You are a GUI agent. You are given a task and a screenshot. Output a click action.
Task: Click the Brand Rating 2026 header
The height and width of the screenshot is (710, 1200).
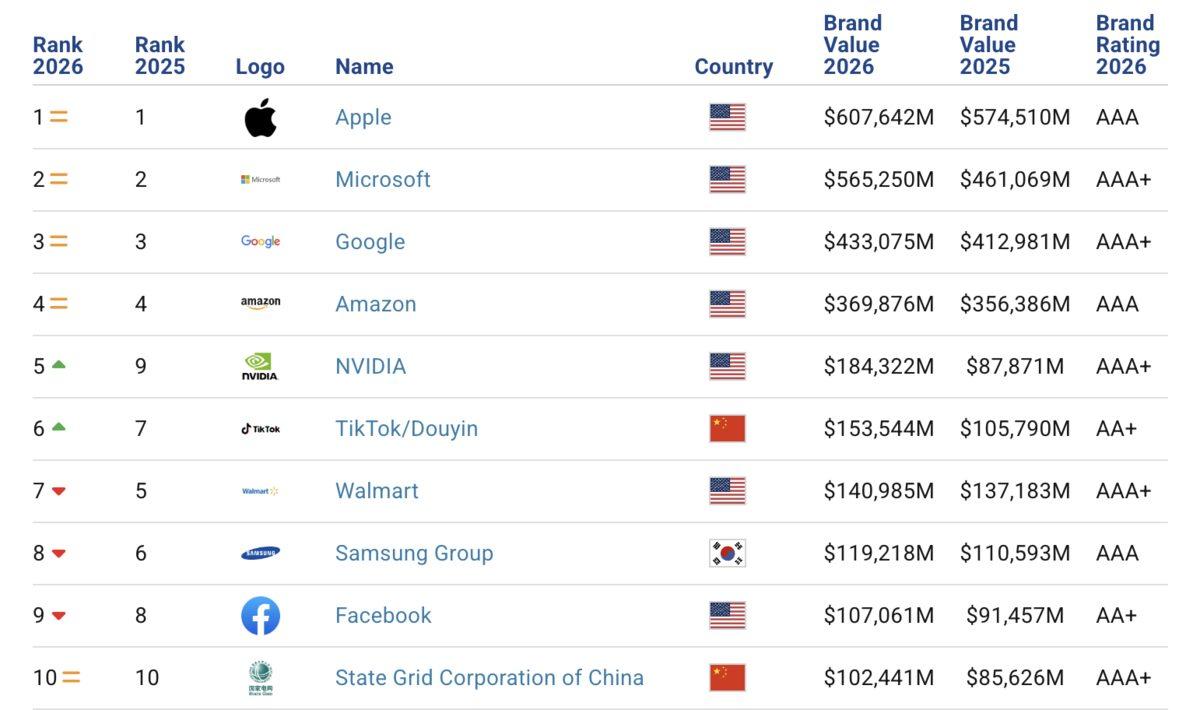click(x=1127, y=45)
